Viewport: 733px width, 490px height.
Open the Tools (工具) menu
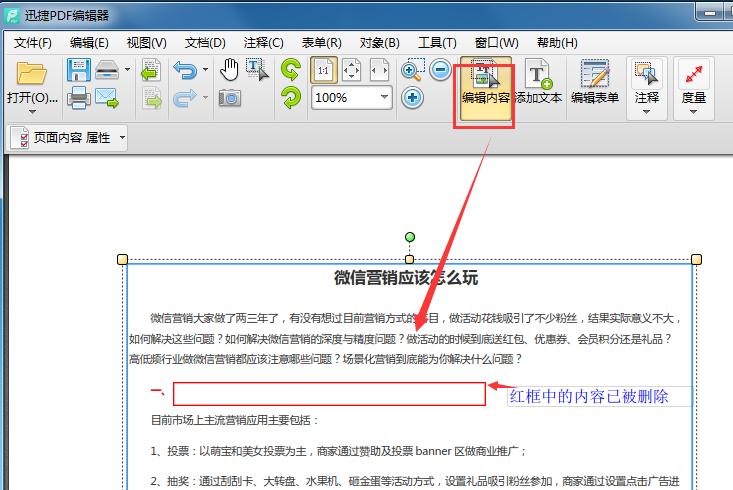(x=437, y=43)
